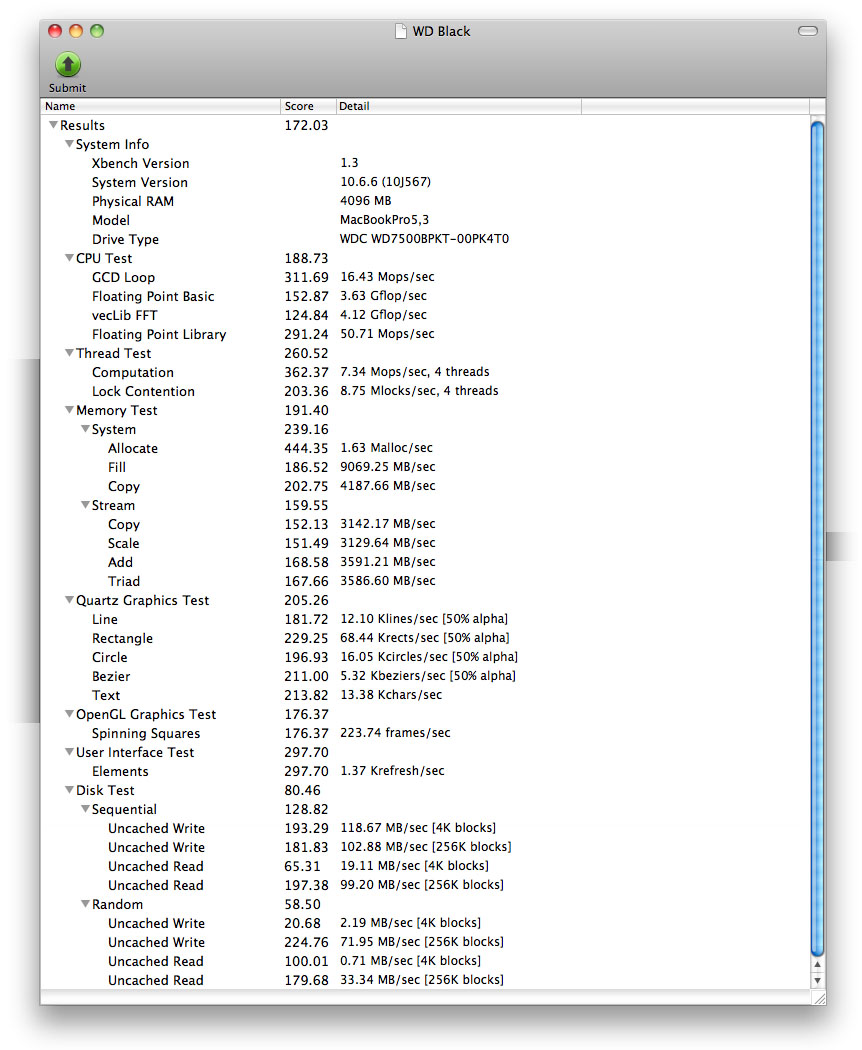
Task: Select the Text row under Quartz
Action: point(425,695)
